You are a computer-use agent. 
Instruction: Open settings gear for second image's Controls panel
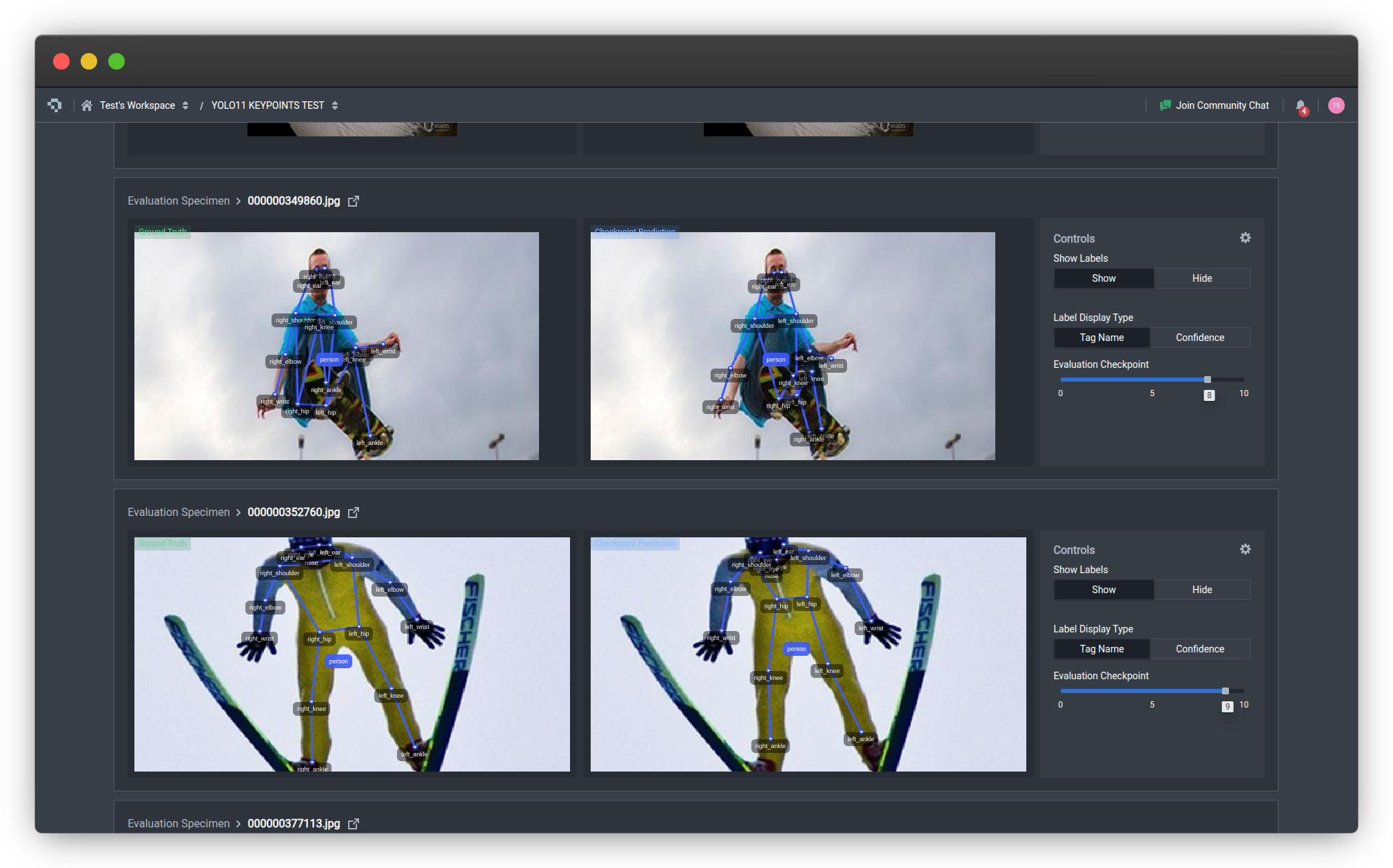click(1245, 549)
